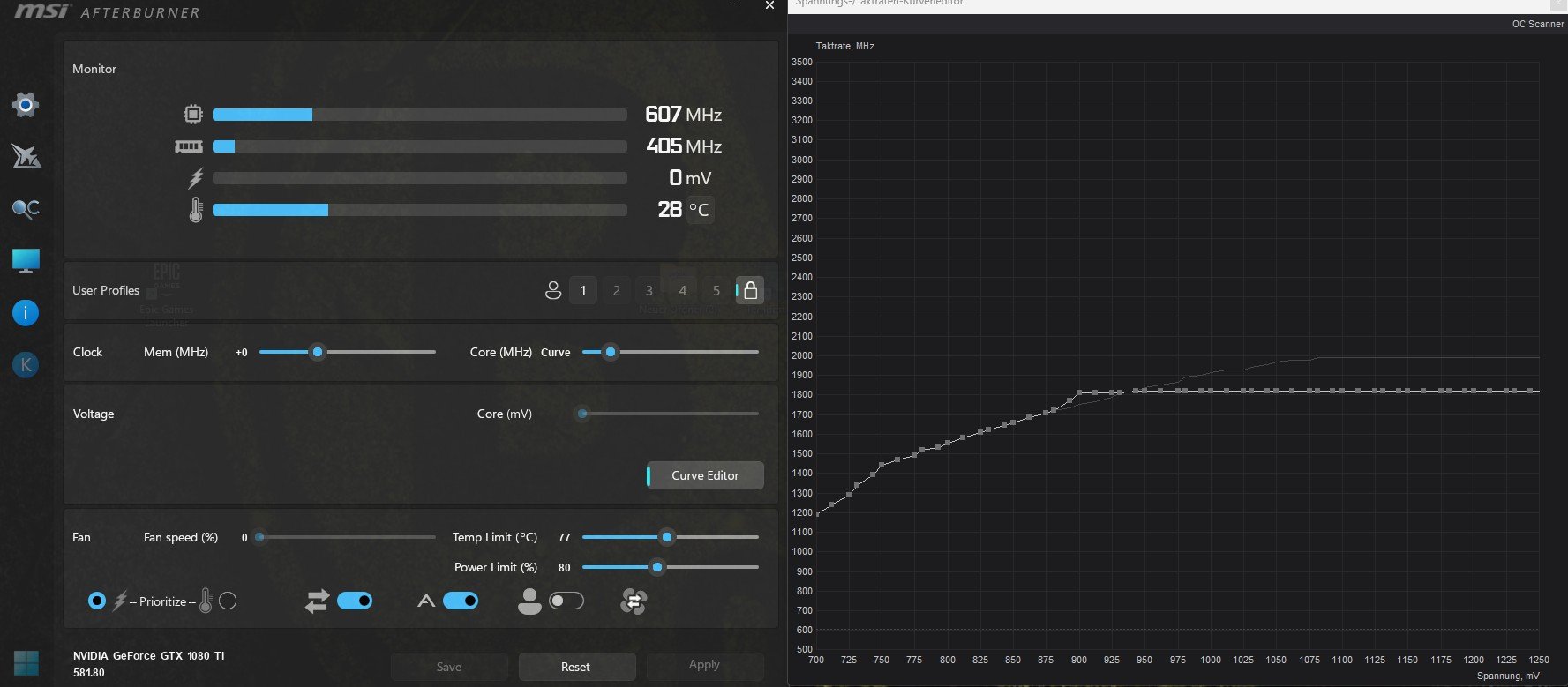1568x687 pixels.
Task: Click the Core clock Curve value label
Action: tap(555, 353)
